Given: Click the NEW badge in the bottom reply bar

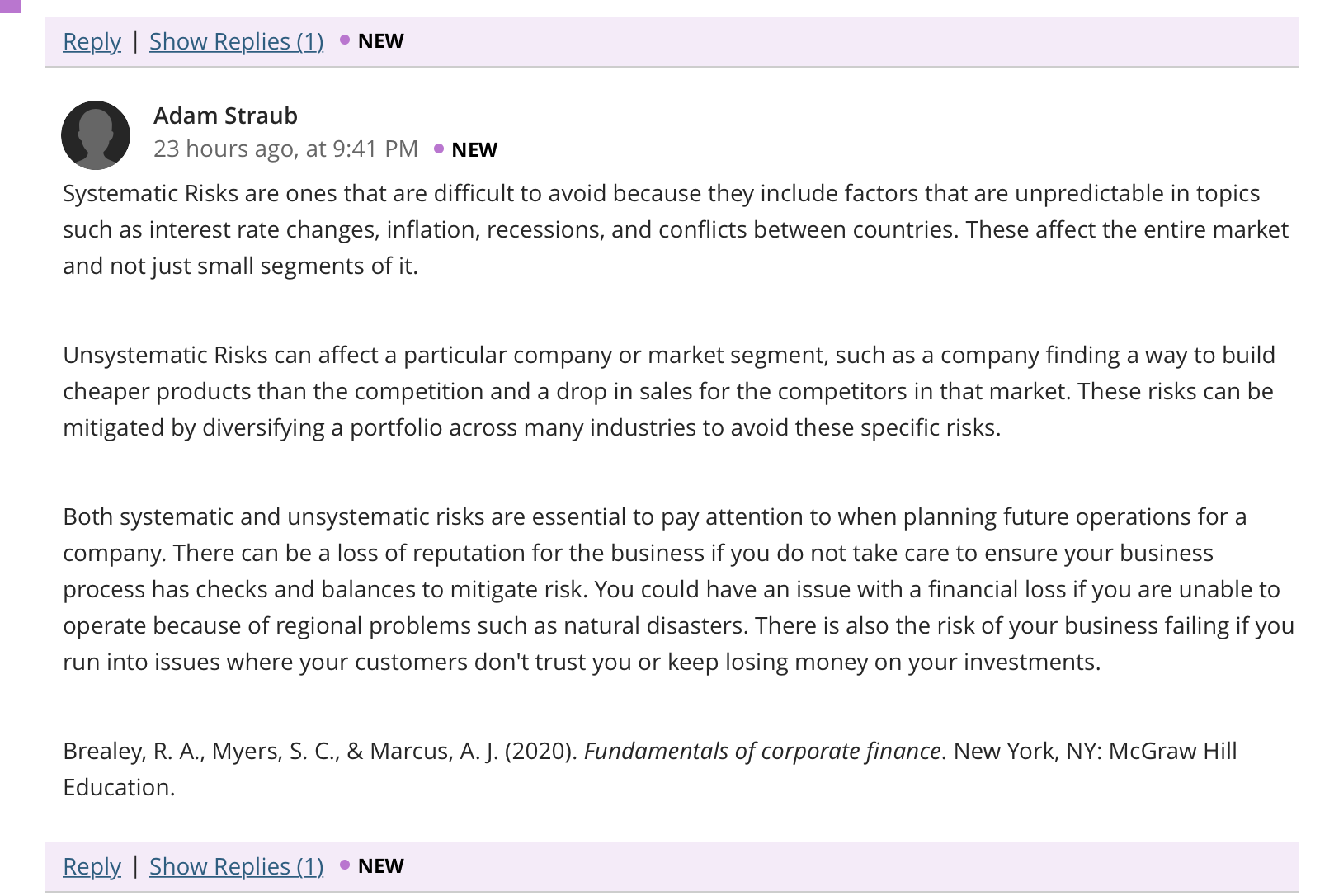Looking at the screenshot, I should point(380,865).
